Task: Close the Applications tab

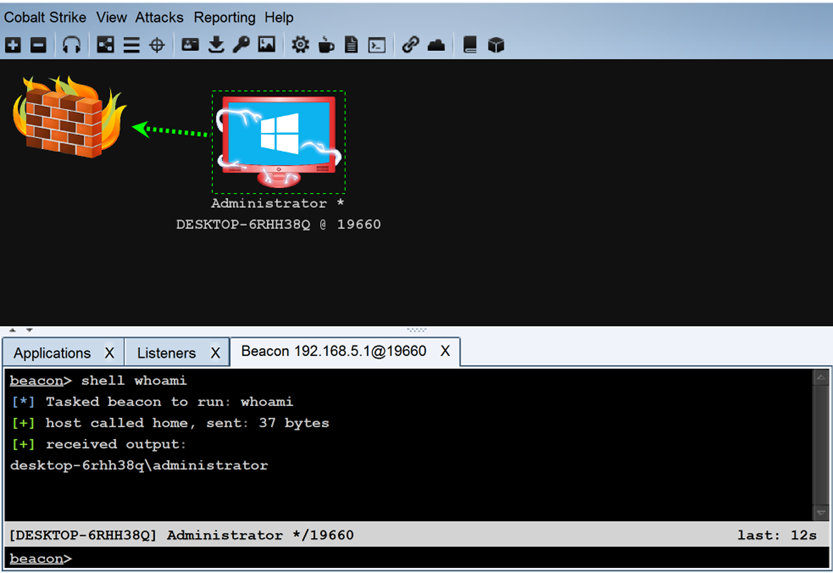Action: pos(109,353)
